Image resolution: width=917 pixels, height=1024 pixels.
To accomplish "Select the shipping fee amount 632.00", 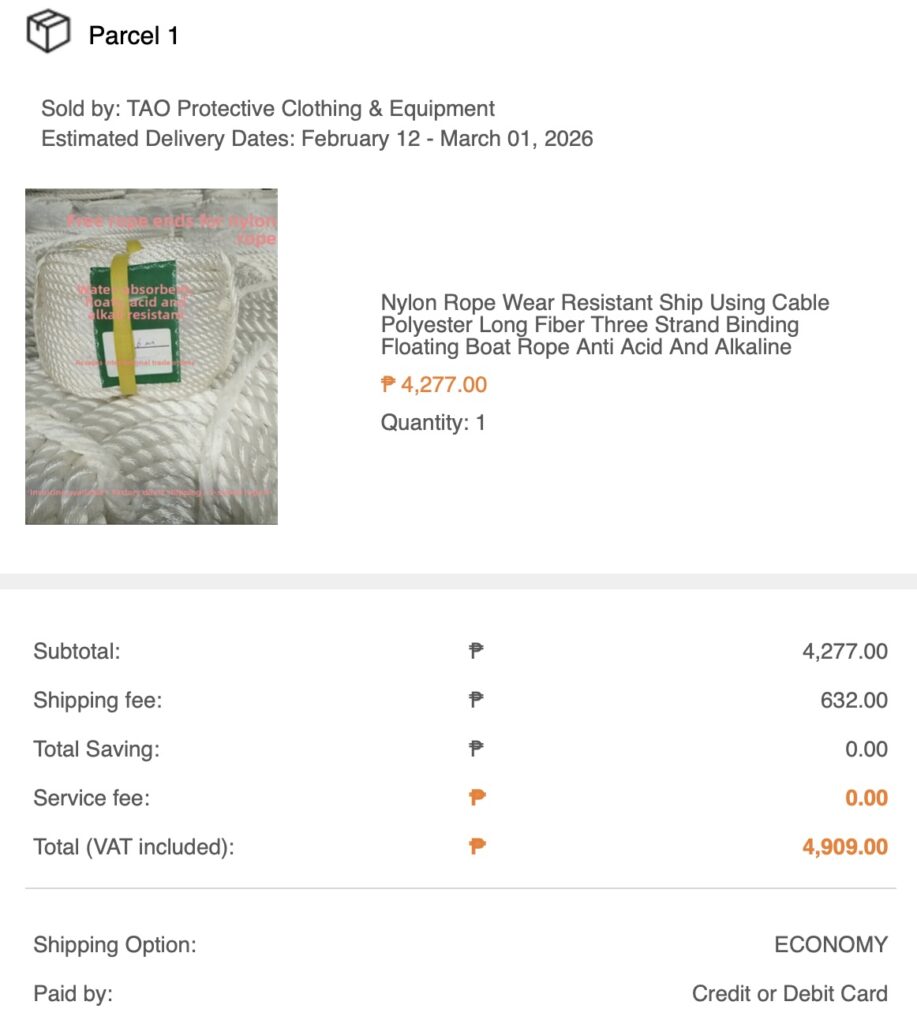I will [853, 700].
